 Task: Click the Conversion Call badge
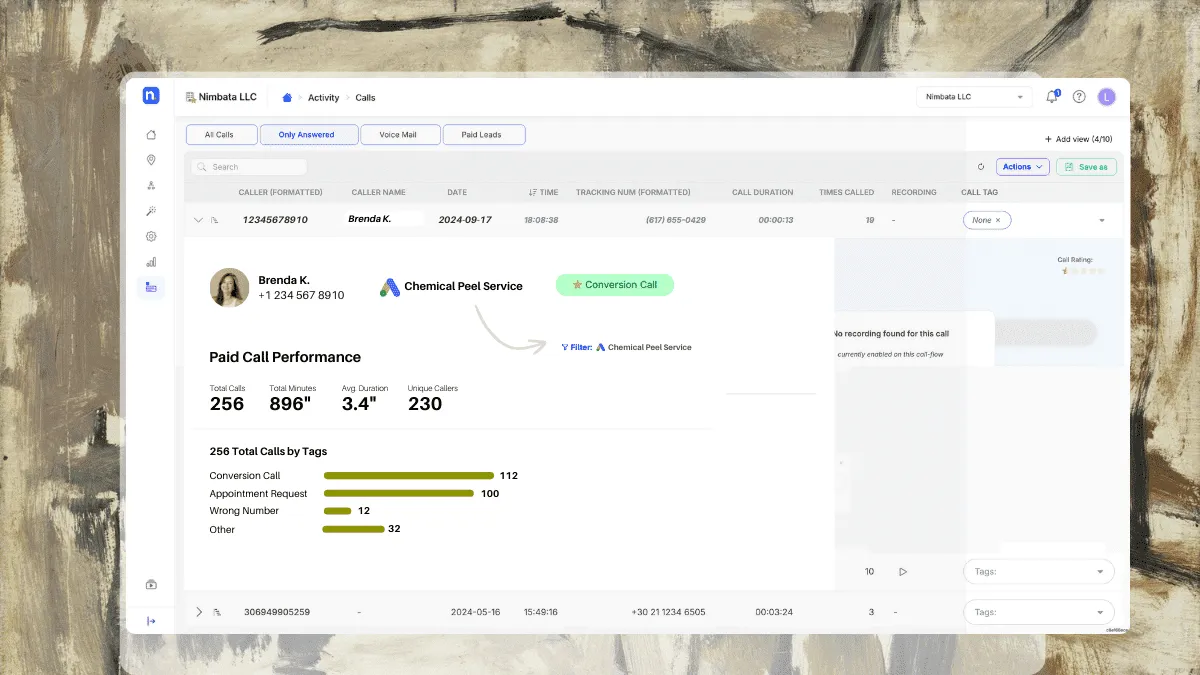615,285
